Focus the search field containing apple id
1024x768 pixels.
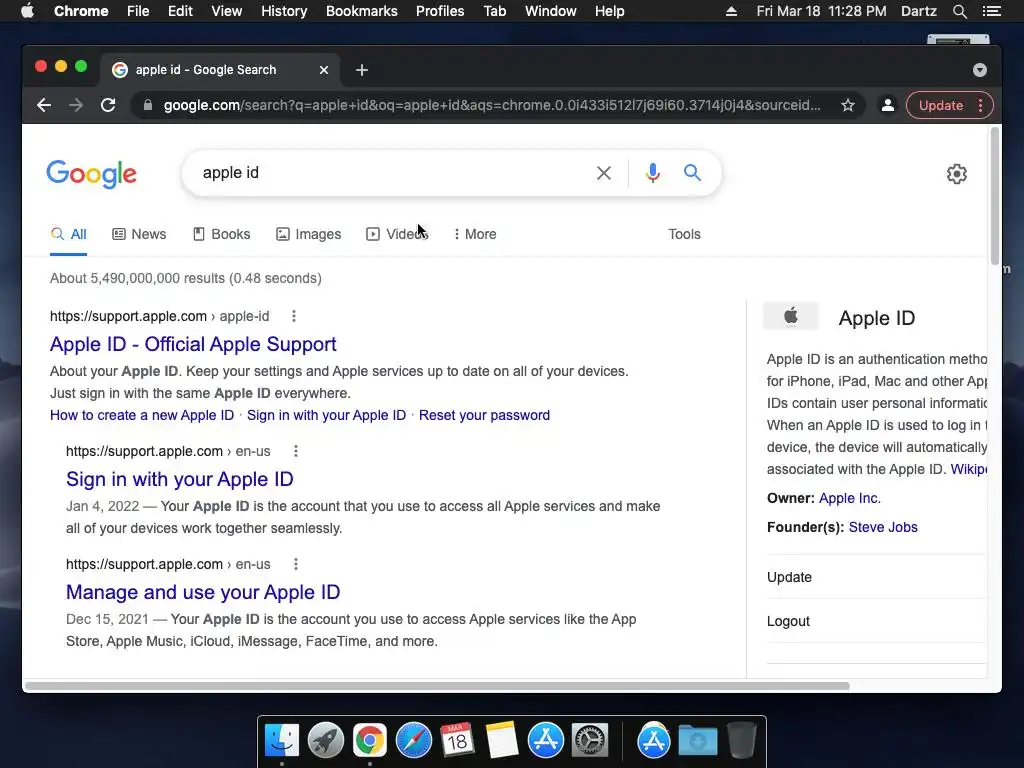392,173
